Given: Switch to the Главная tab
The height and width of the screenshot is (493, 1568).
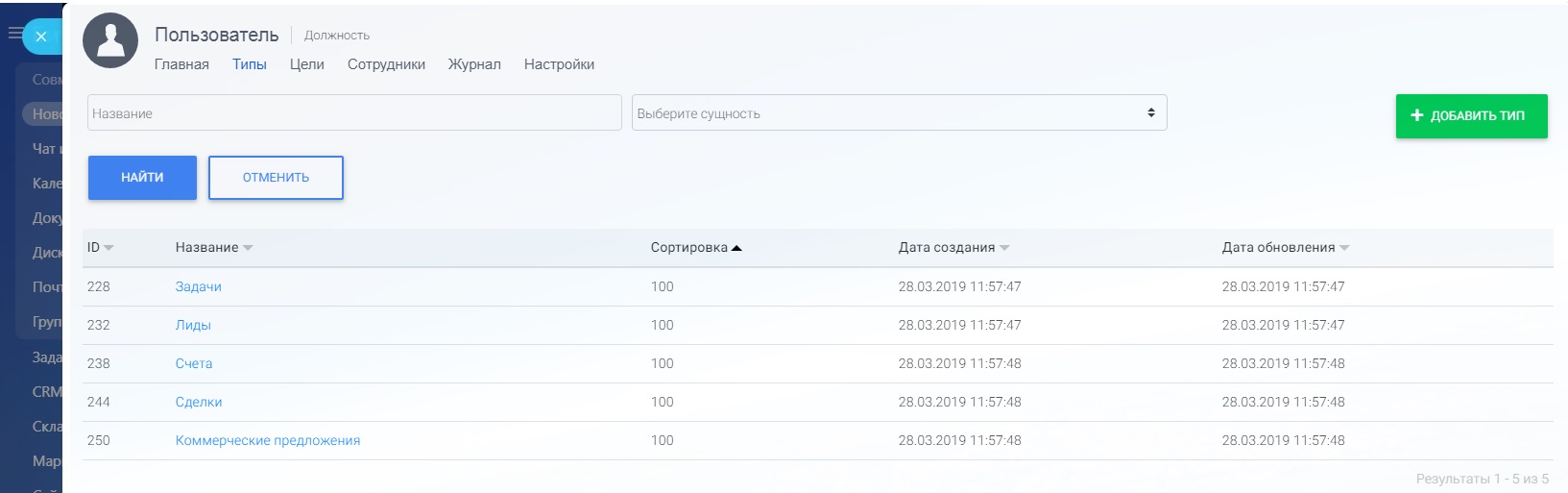Looking at the screenshot, I should coord(181,64).
